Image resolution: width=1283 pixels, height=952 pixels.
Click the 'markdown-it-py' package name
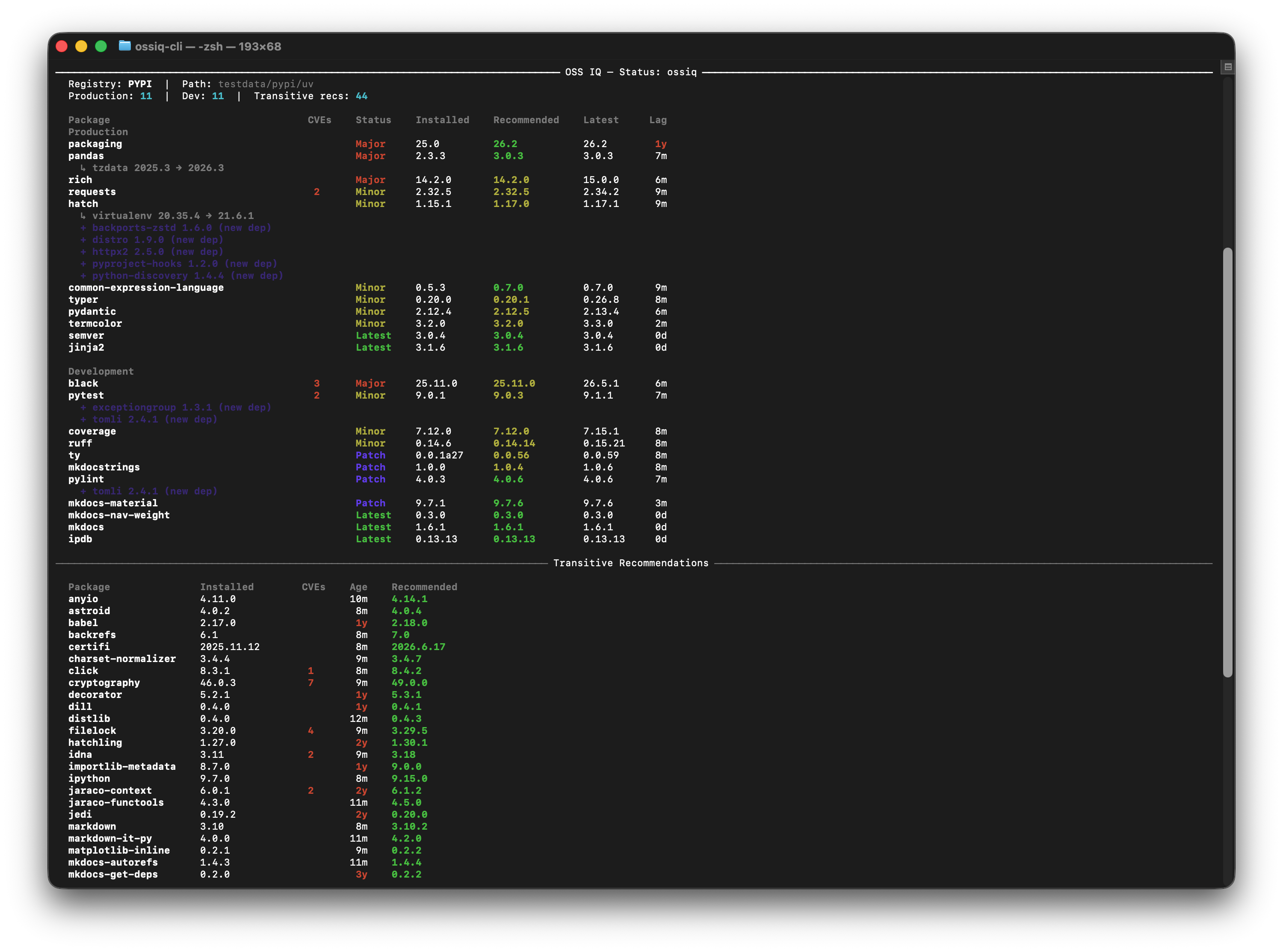pyautogui.click(x=110, y=839)
